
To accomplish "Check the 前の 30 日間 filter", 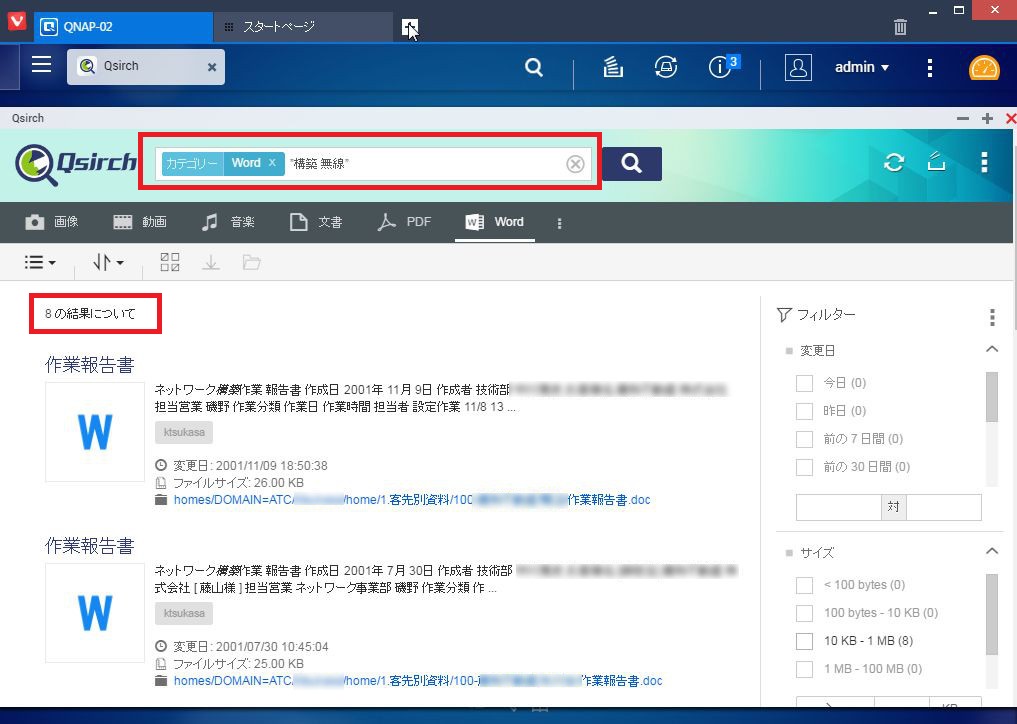I will point(804,466).
